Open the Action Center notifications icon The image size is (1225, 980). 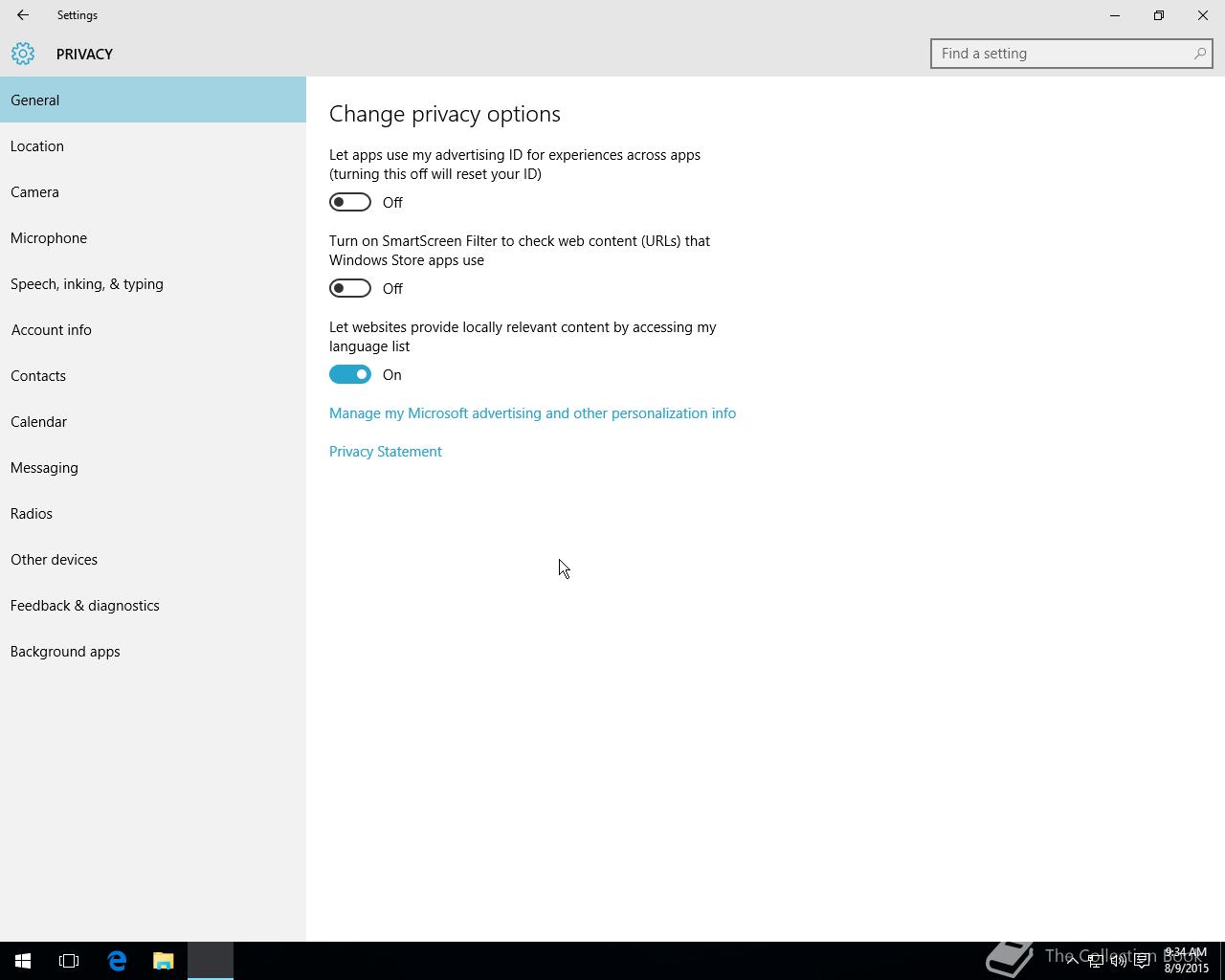[x=1142, y=961]
